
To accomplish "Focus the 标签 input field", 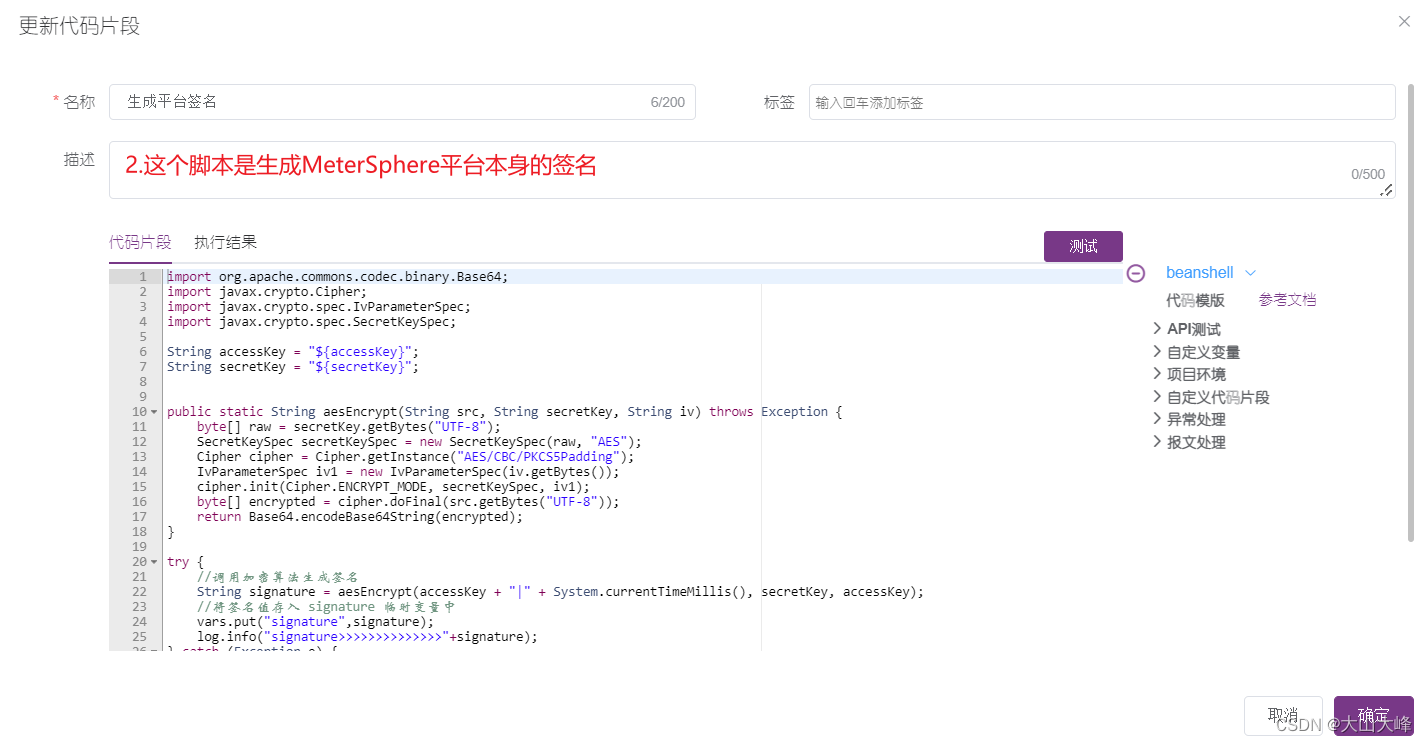I will coord(1102,102).
